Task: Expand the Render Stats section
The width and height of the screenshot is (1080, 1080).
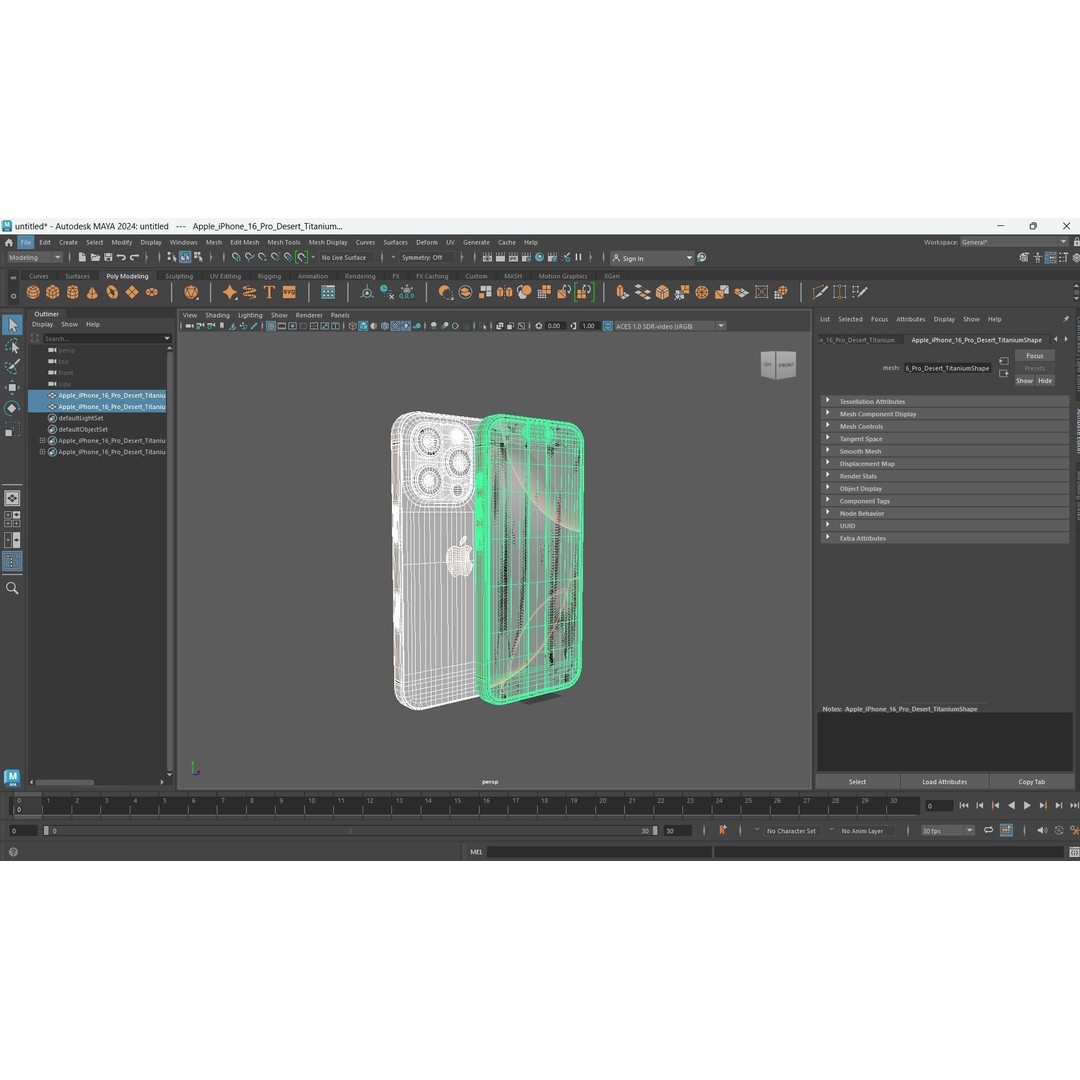Action: click(x=944, y=476)
